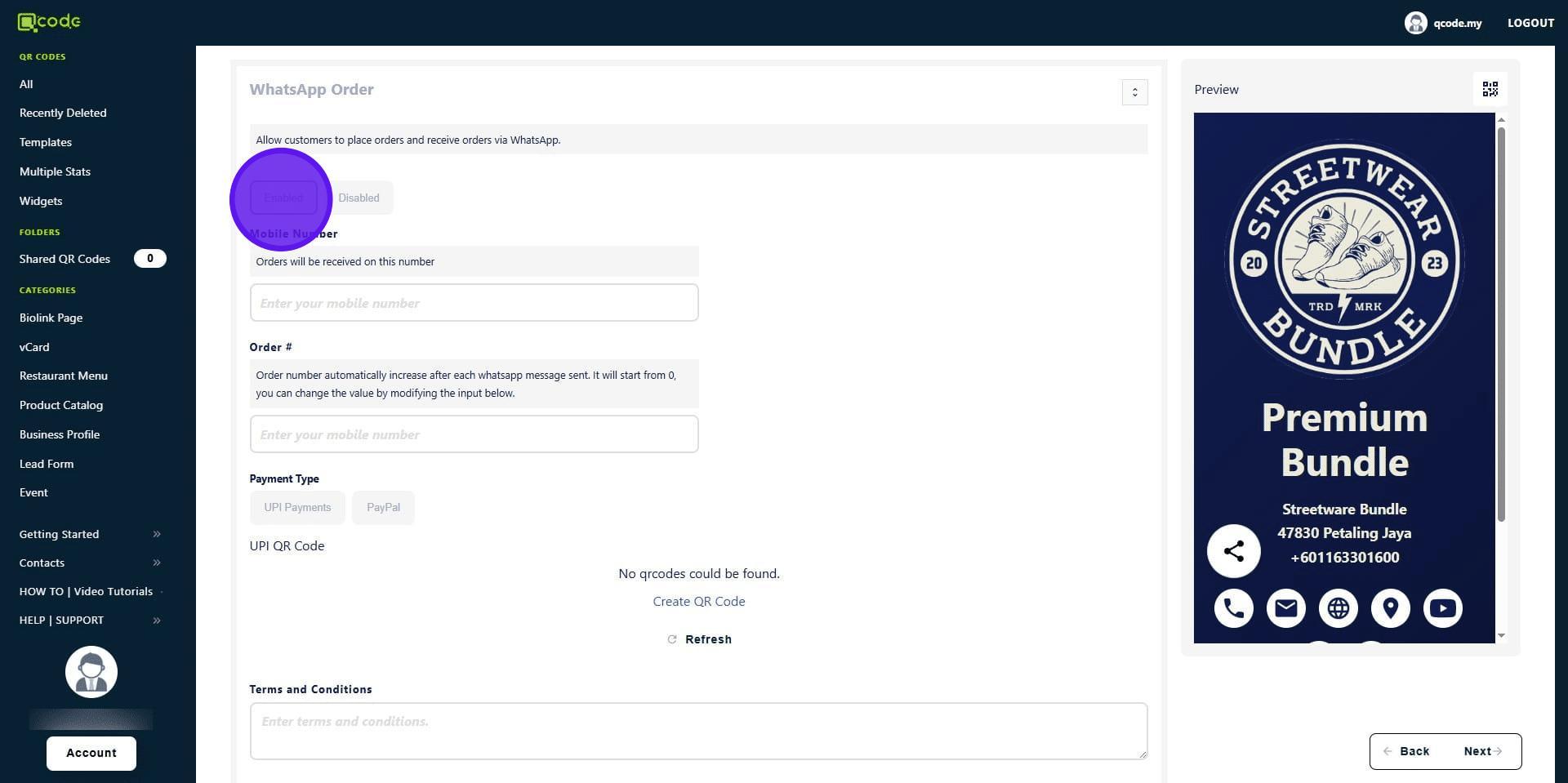Expand Contacts submenu
Screen dimensions: 1568x783
point(157,563)
